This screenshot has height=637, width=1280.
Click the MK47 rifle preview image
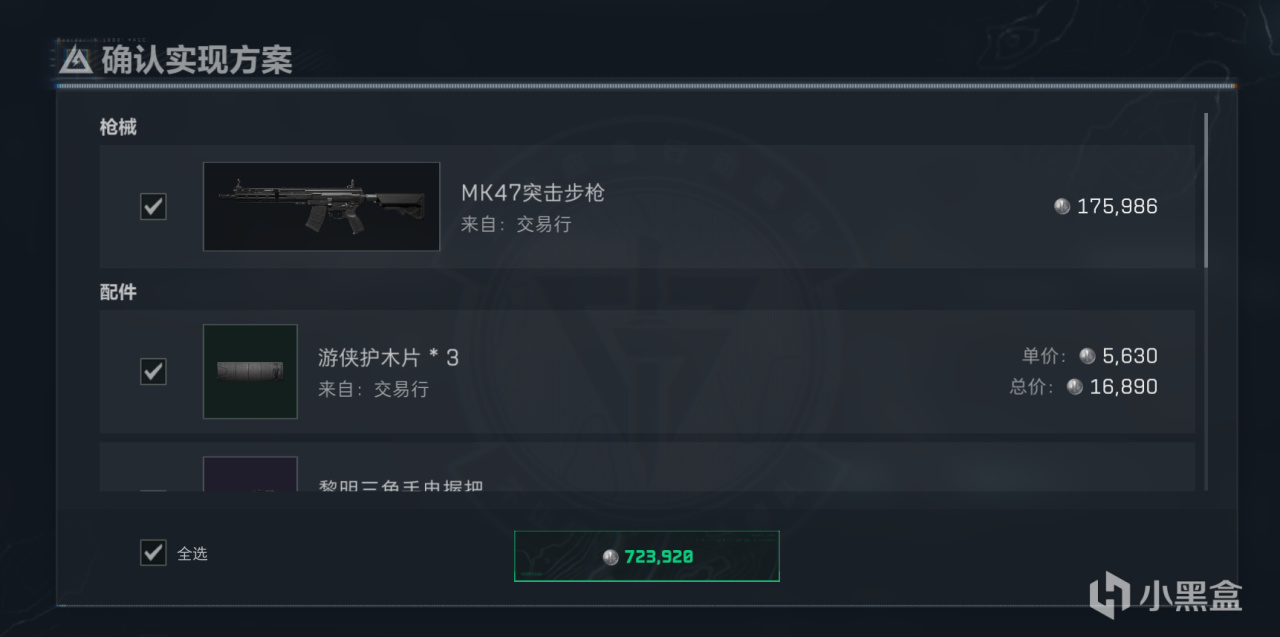coord(321,207)
